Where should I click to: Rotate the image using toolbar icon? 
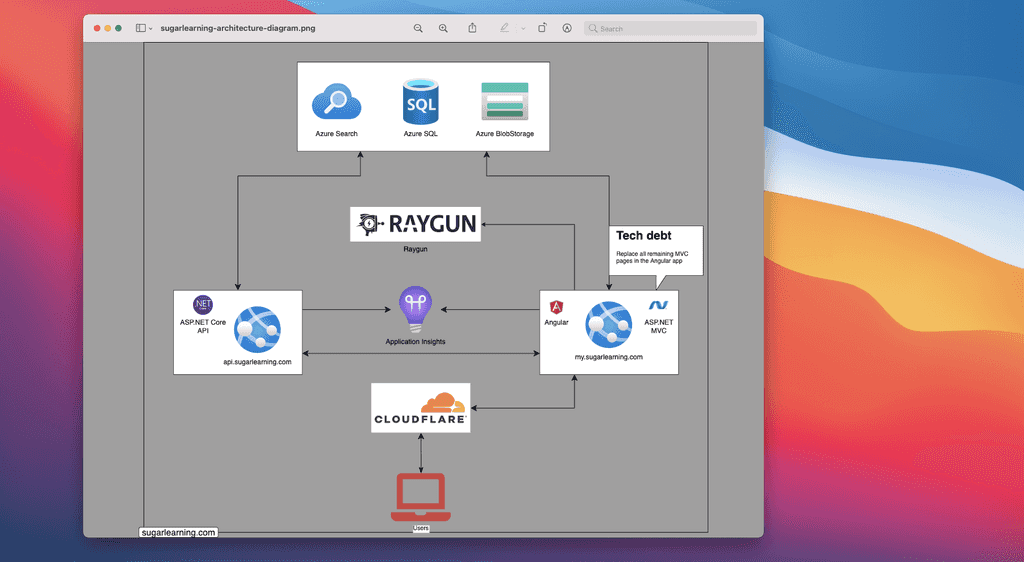pos(542,28)
